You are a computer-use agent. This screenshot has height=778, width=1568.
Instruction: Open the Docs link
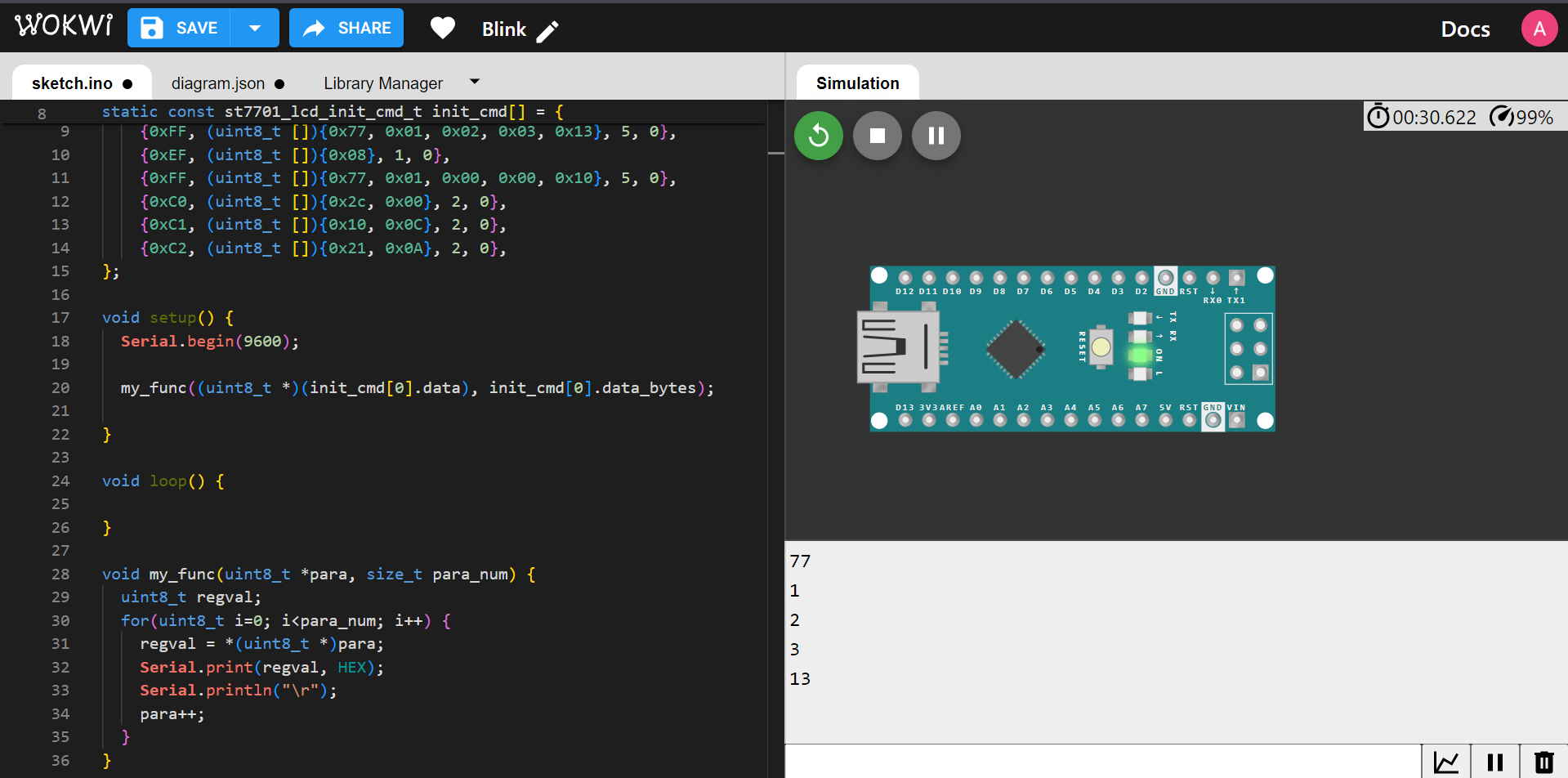(1465, 29)
